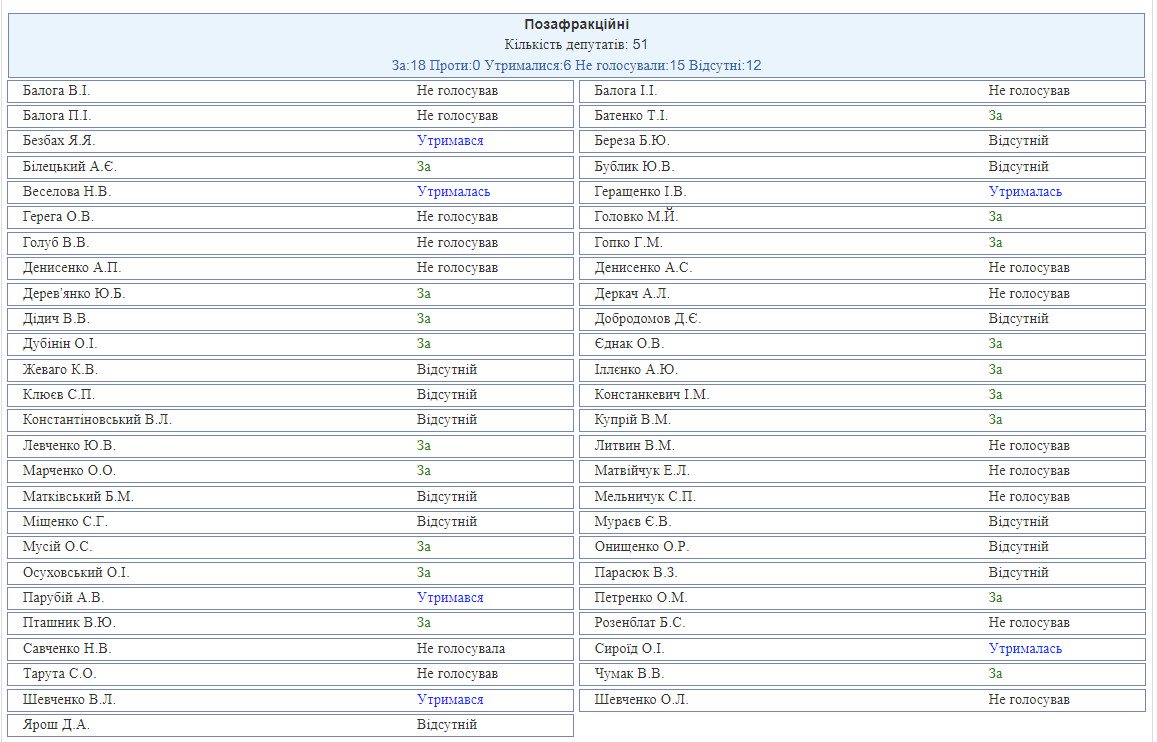Click the За vote beside Чумак В.В.

[995, 674]
